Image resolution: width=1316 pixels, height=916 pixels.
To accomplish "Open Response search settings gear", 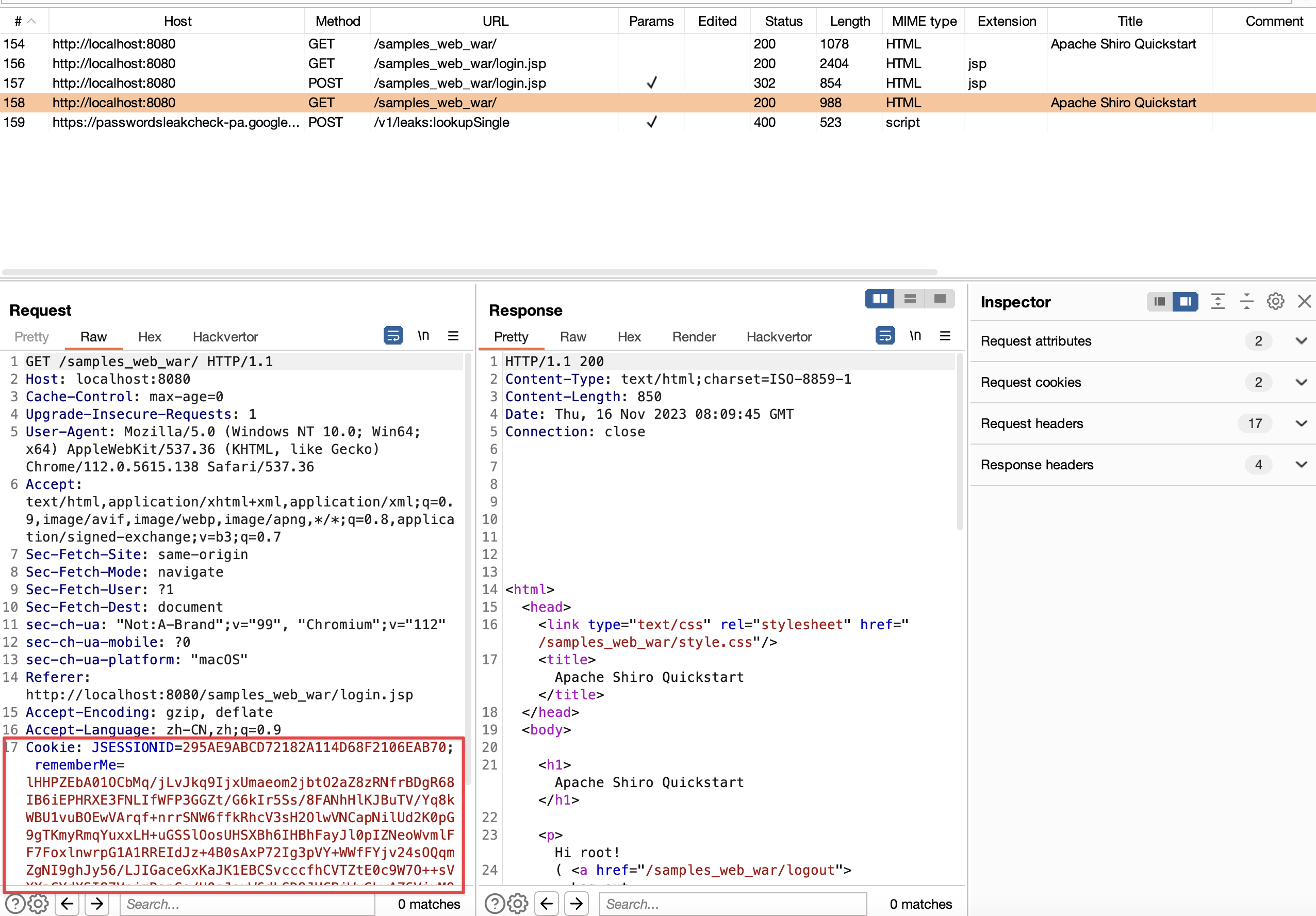I will pyautogui.click(x=518, y=904).
